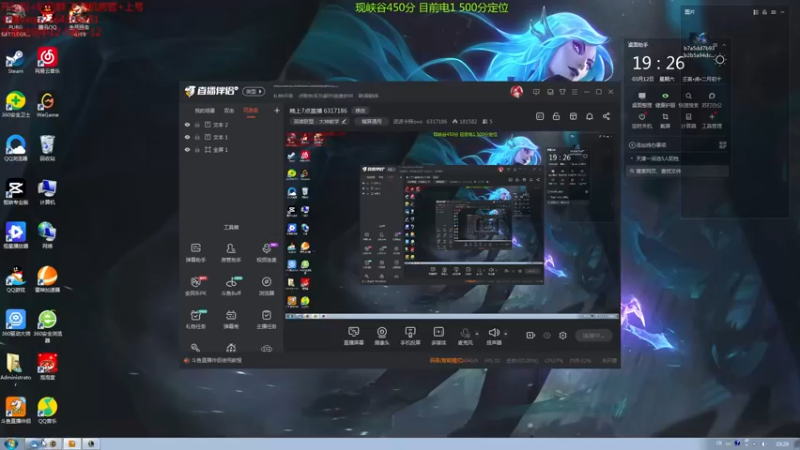This screenshot has width=800, height=450.
Task: Add 手机投屏 phone casting source
Action: [410, 336]
